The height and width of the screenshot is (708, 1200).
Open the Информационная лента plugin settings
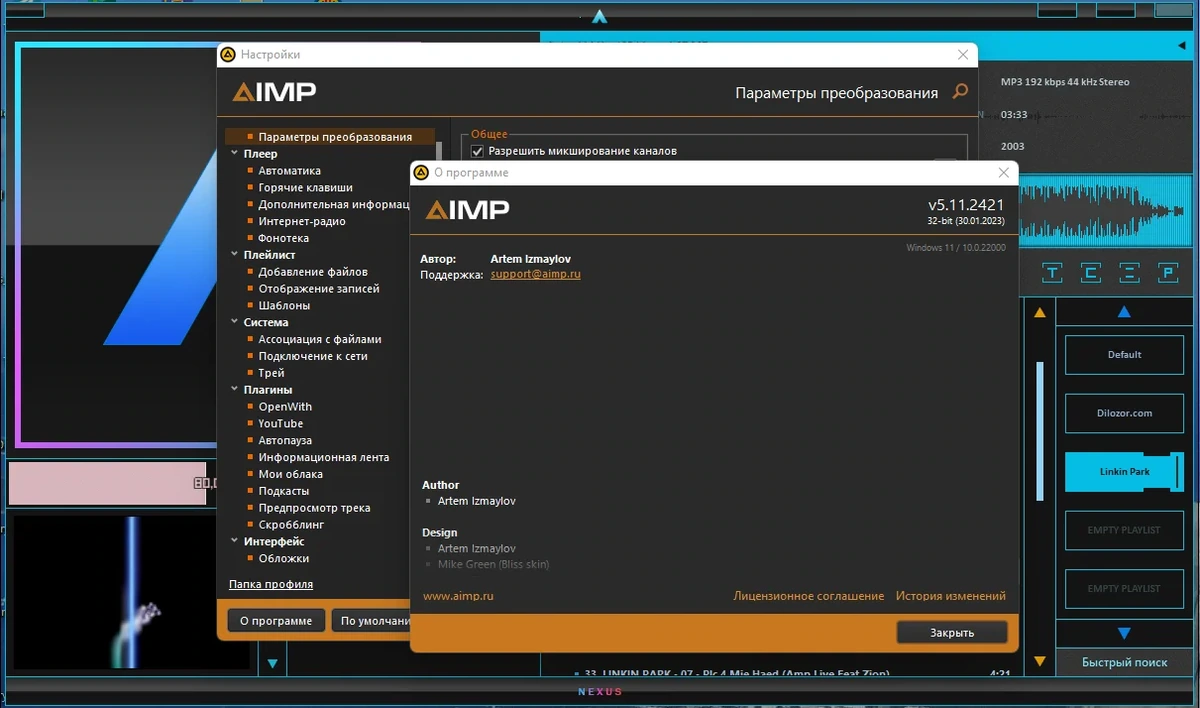(x=324, y=457)
